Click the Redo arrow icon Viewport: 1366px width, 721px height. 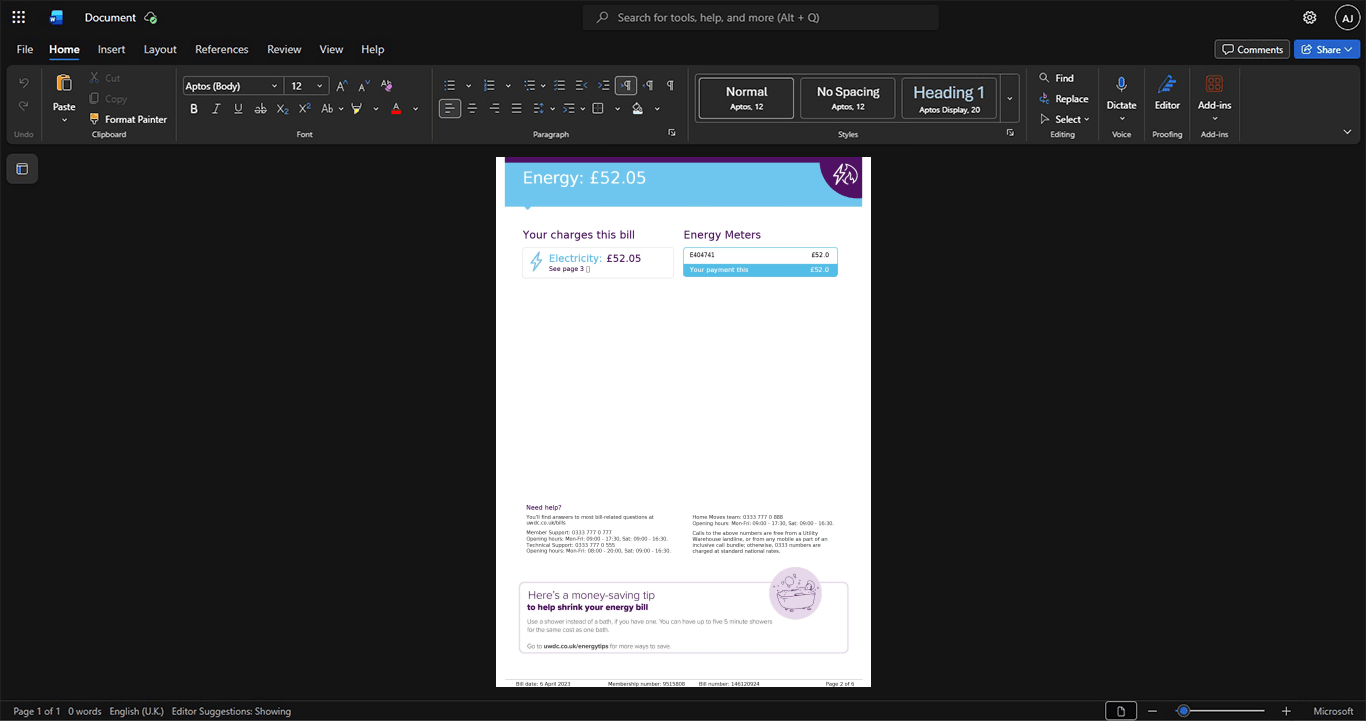24,106
